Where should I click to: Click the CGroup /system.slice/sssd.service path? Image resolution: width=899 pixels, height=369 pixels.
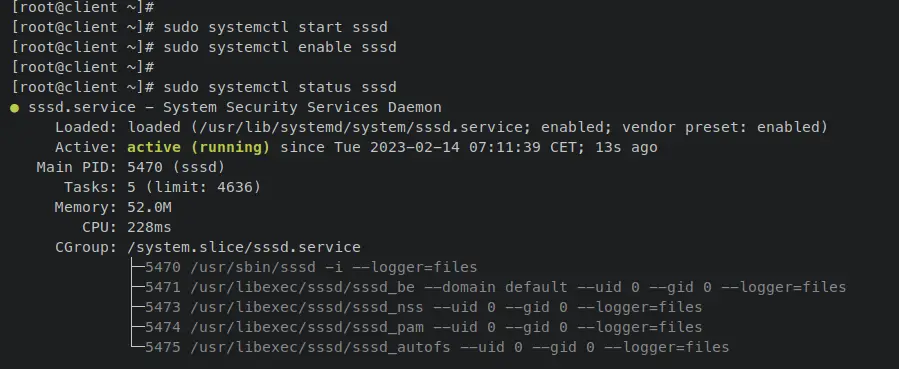244,248
